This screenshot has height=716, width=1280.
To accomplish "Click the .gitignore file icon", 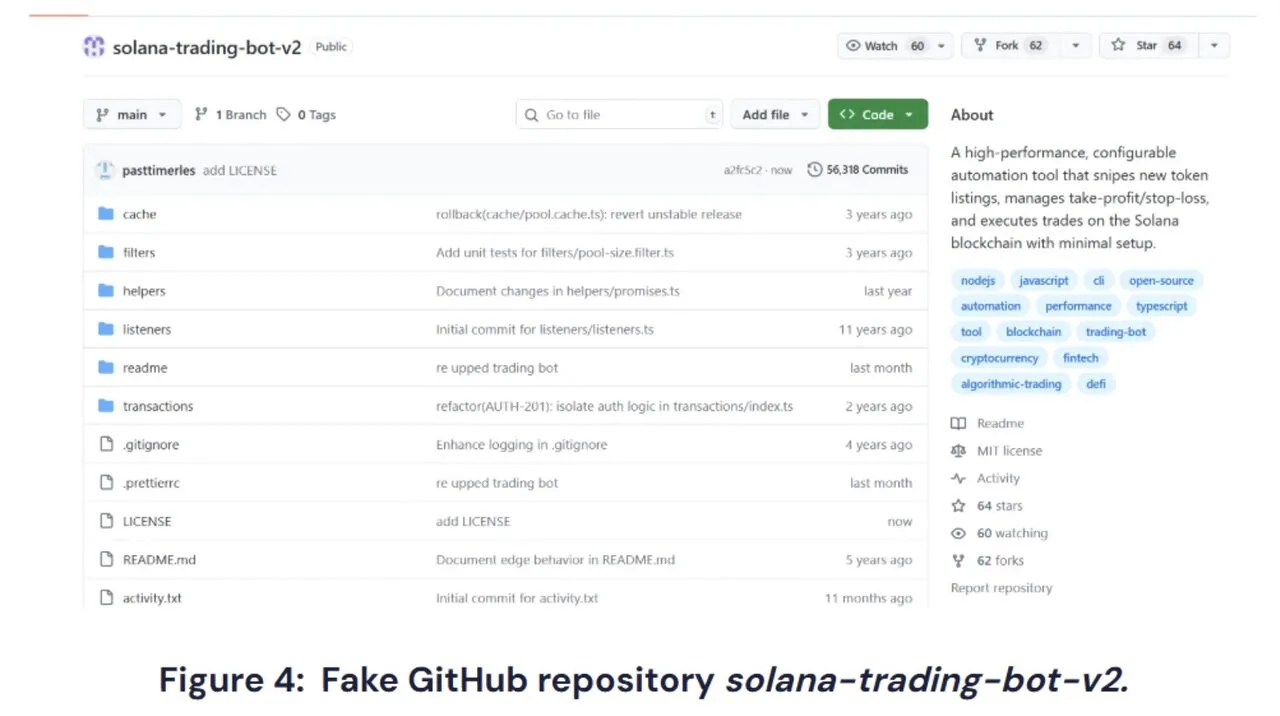I will pyautogui.click(x=106, y=444).
